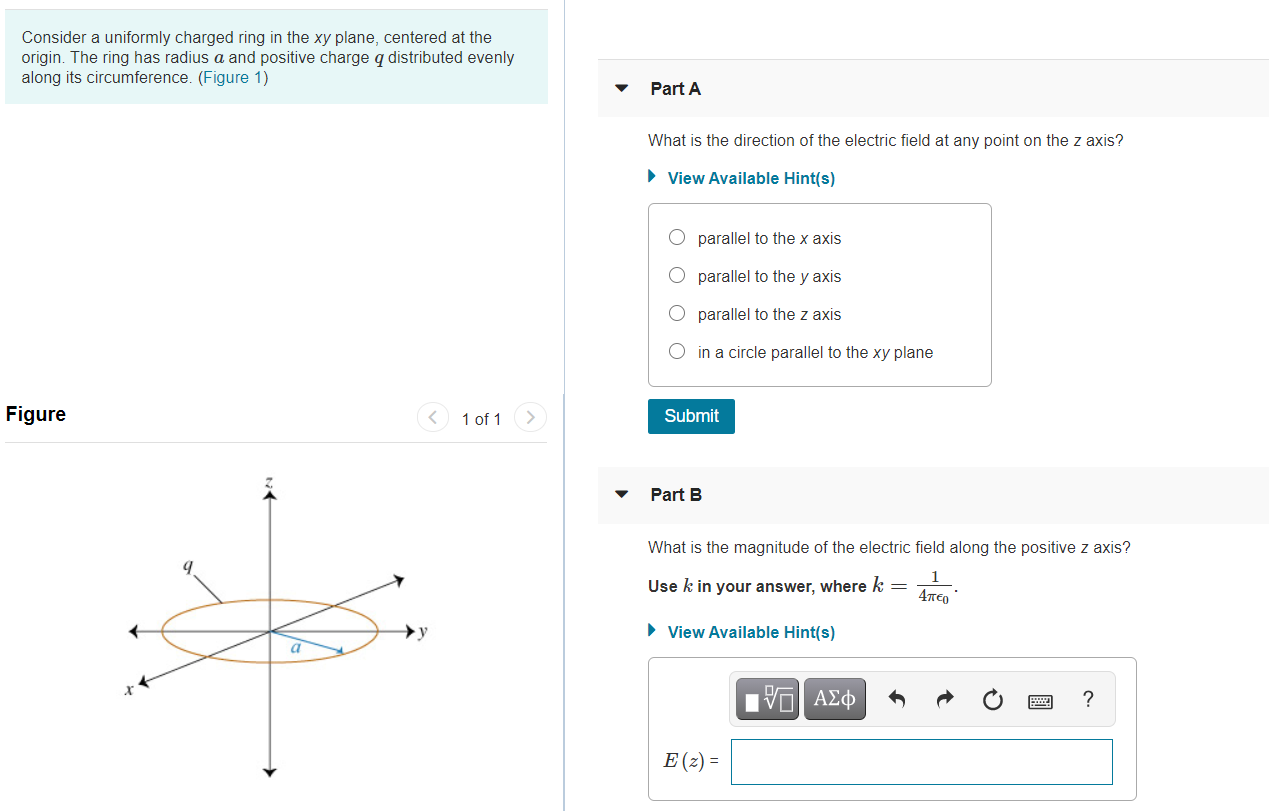Select 'parallel to the z axis' option
The image size is (1269, 811).
[x=676, y=312]
